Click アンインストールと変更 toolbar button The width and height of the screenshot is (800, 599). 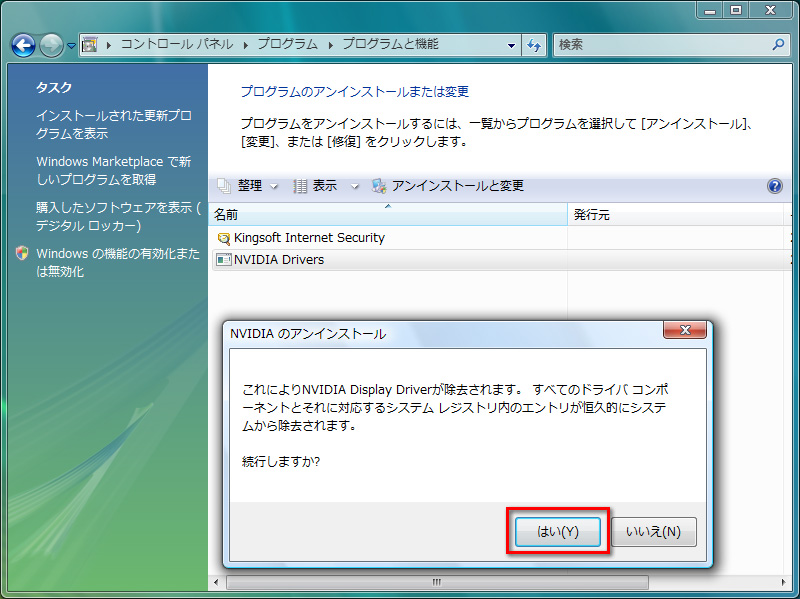pyautogui.click(x=448, y=186)
